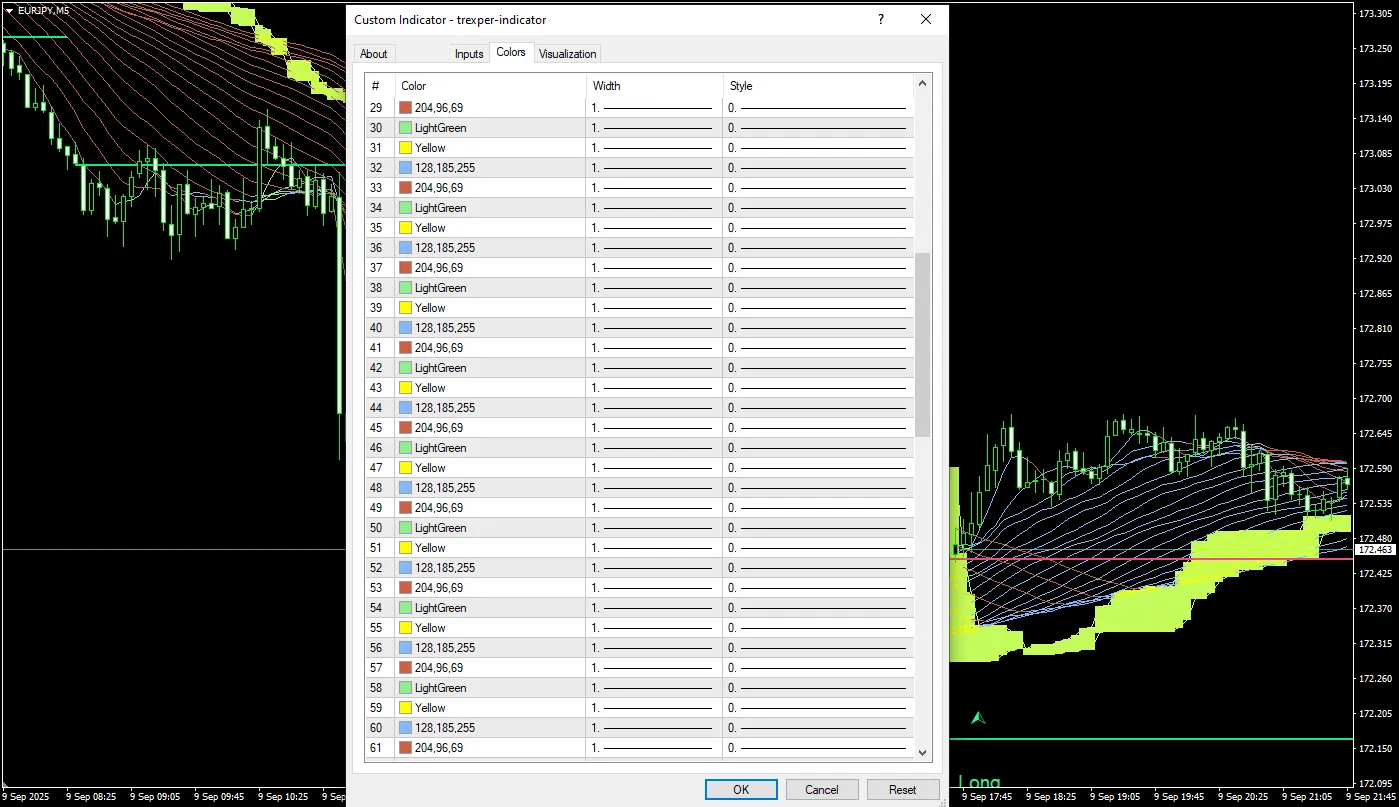Screen dimensions: 1399x807
Task: Click the vertical scrollbar thumb in color list
Action: (x=922, y=344)
